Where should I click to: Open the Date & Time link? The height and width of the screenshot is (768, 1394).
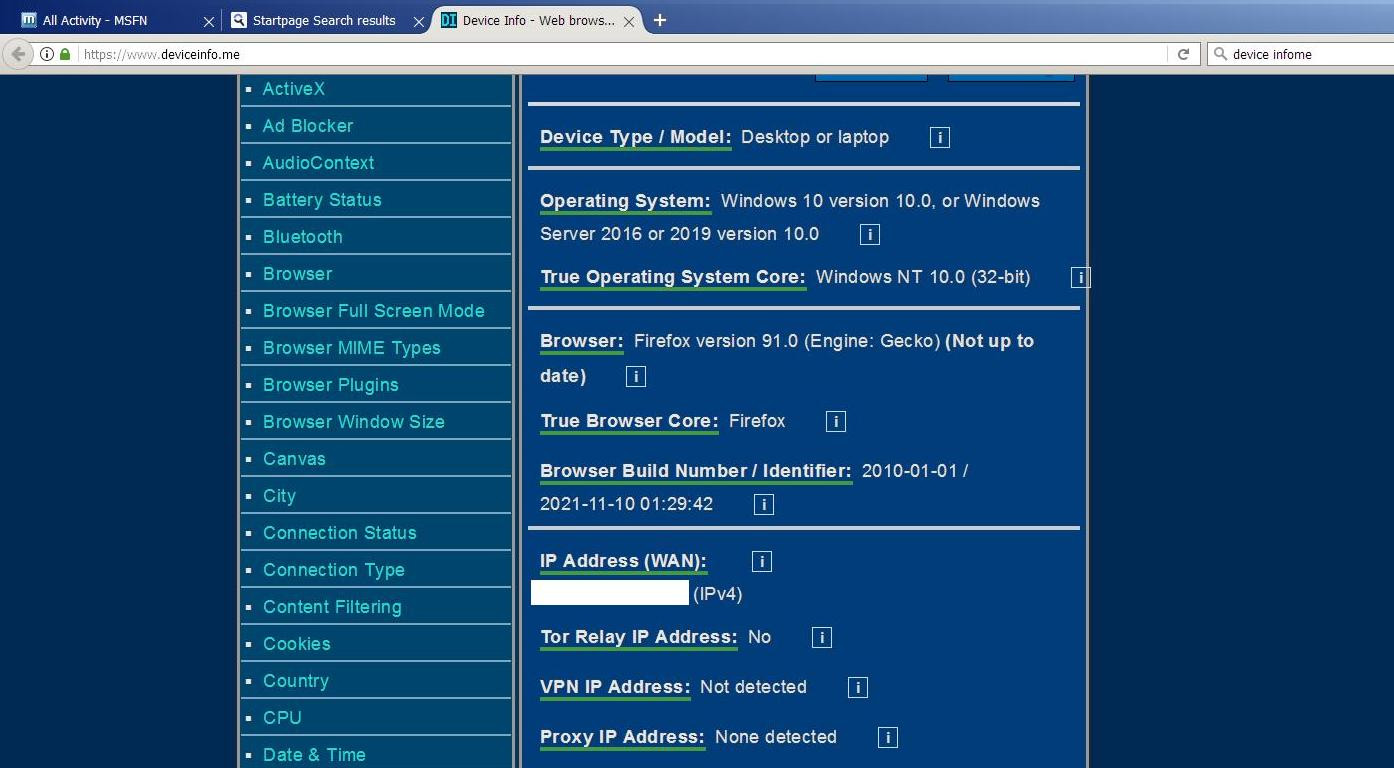click(314, 755)
